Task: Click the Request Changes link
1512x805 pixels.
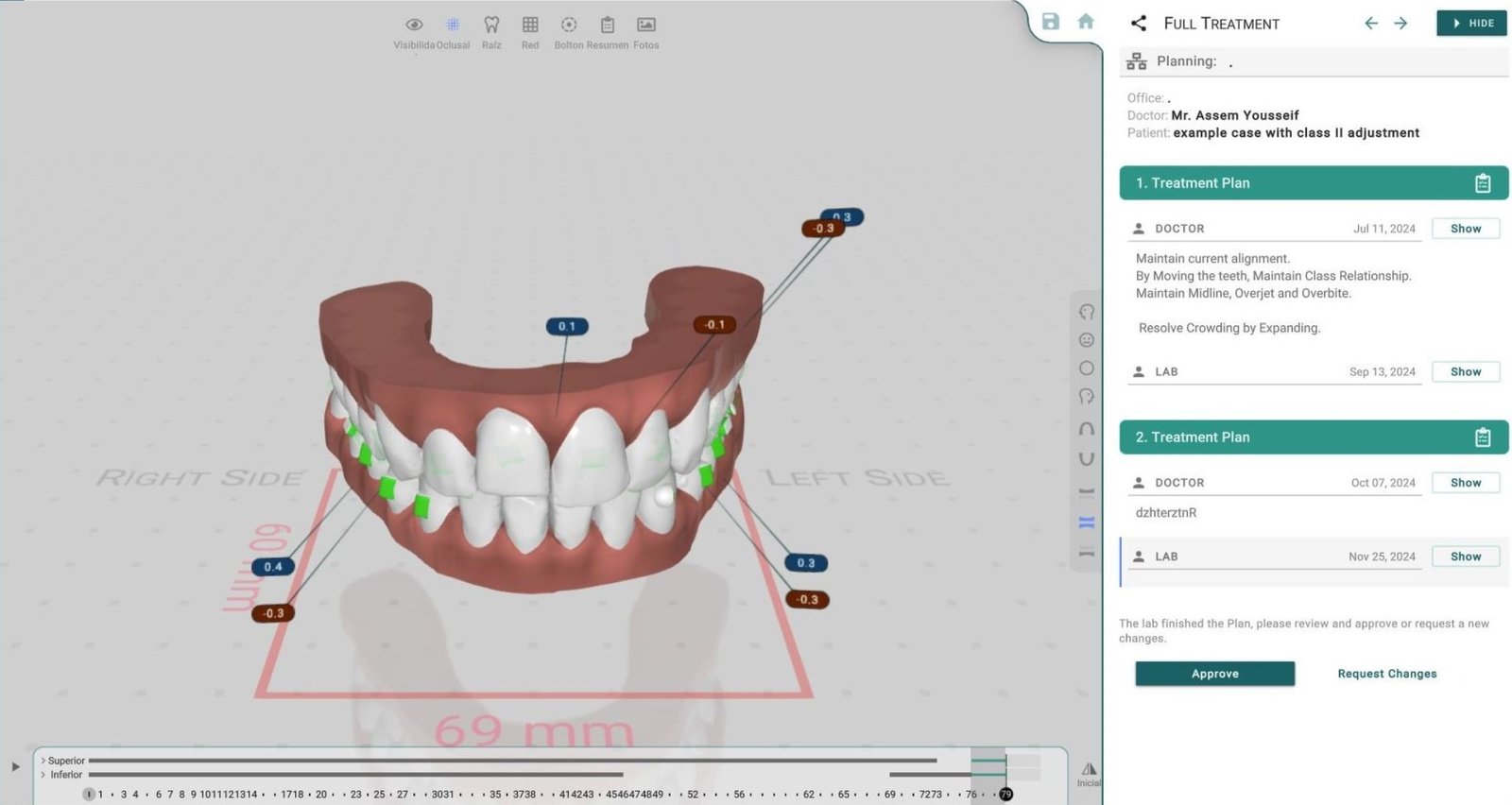Action: 1386,674
